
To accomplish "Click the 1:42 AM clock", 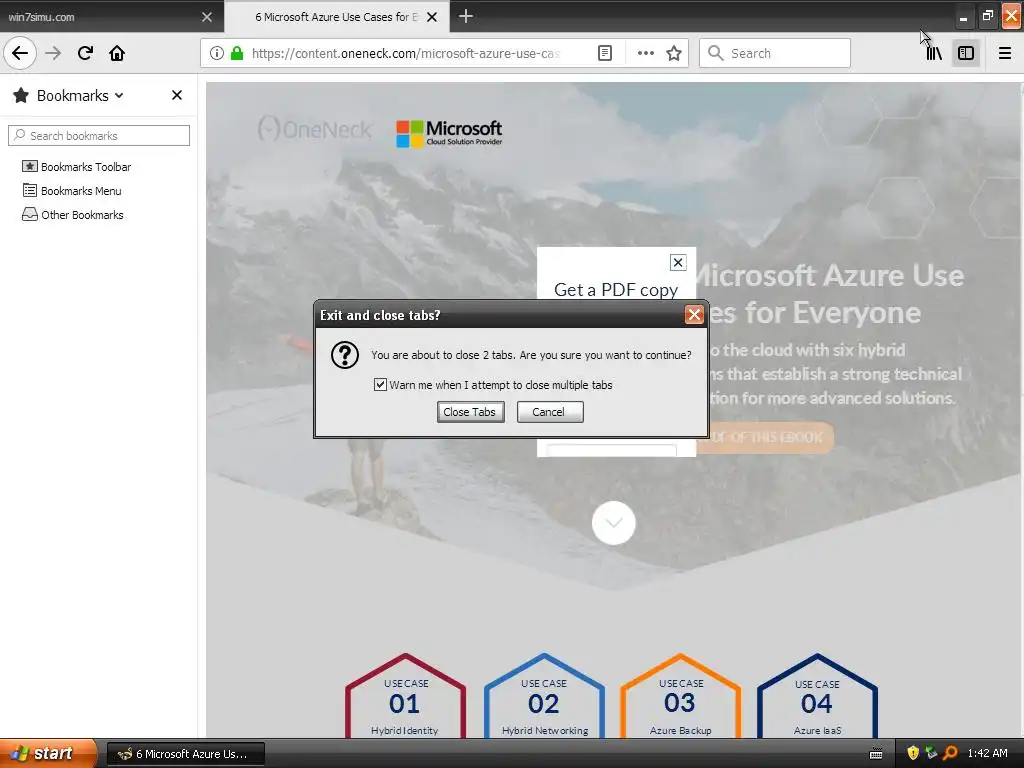I will 987,753.
